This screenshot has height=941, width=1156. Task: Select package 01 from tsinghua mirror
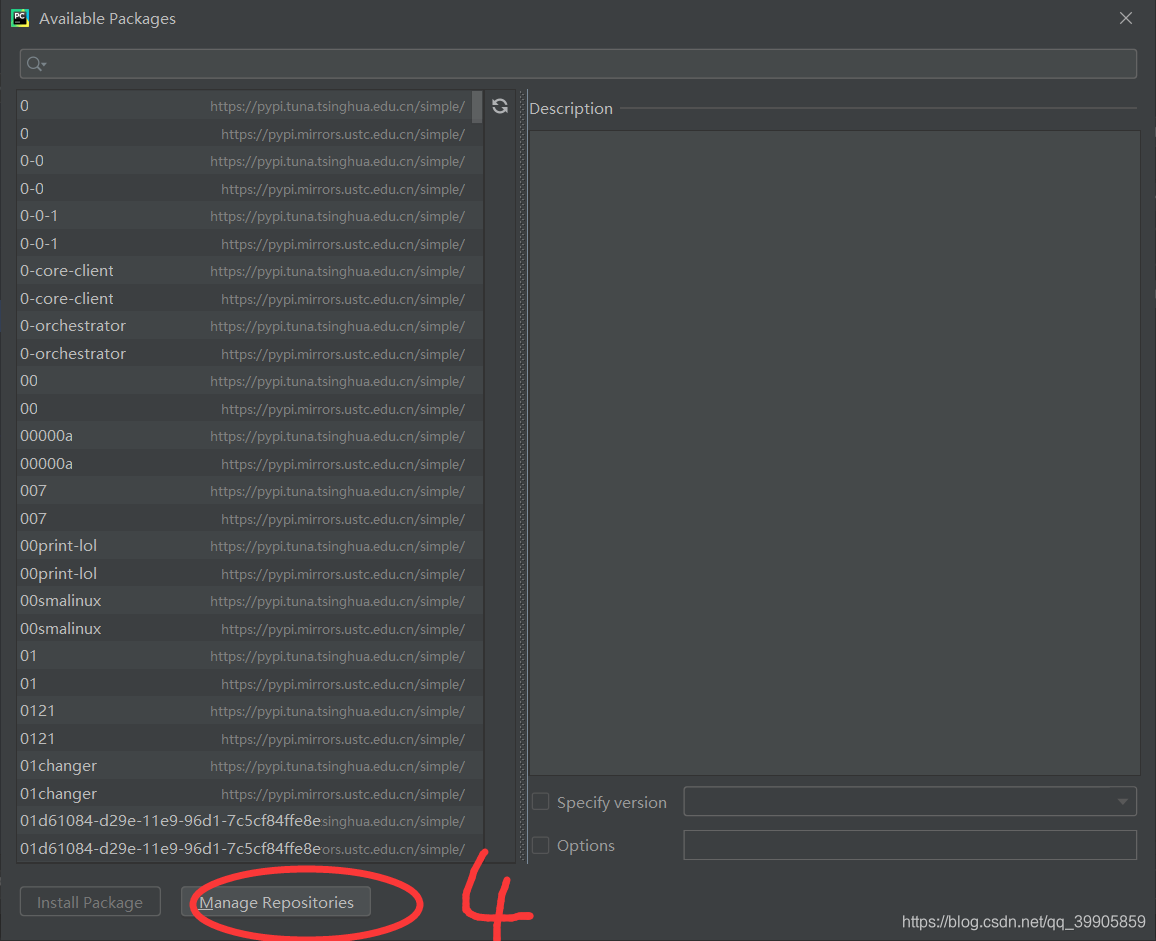[250, 656]
